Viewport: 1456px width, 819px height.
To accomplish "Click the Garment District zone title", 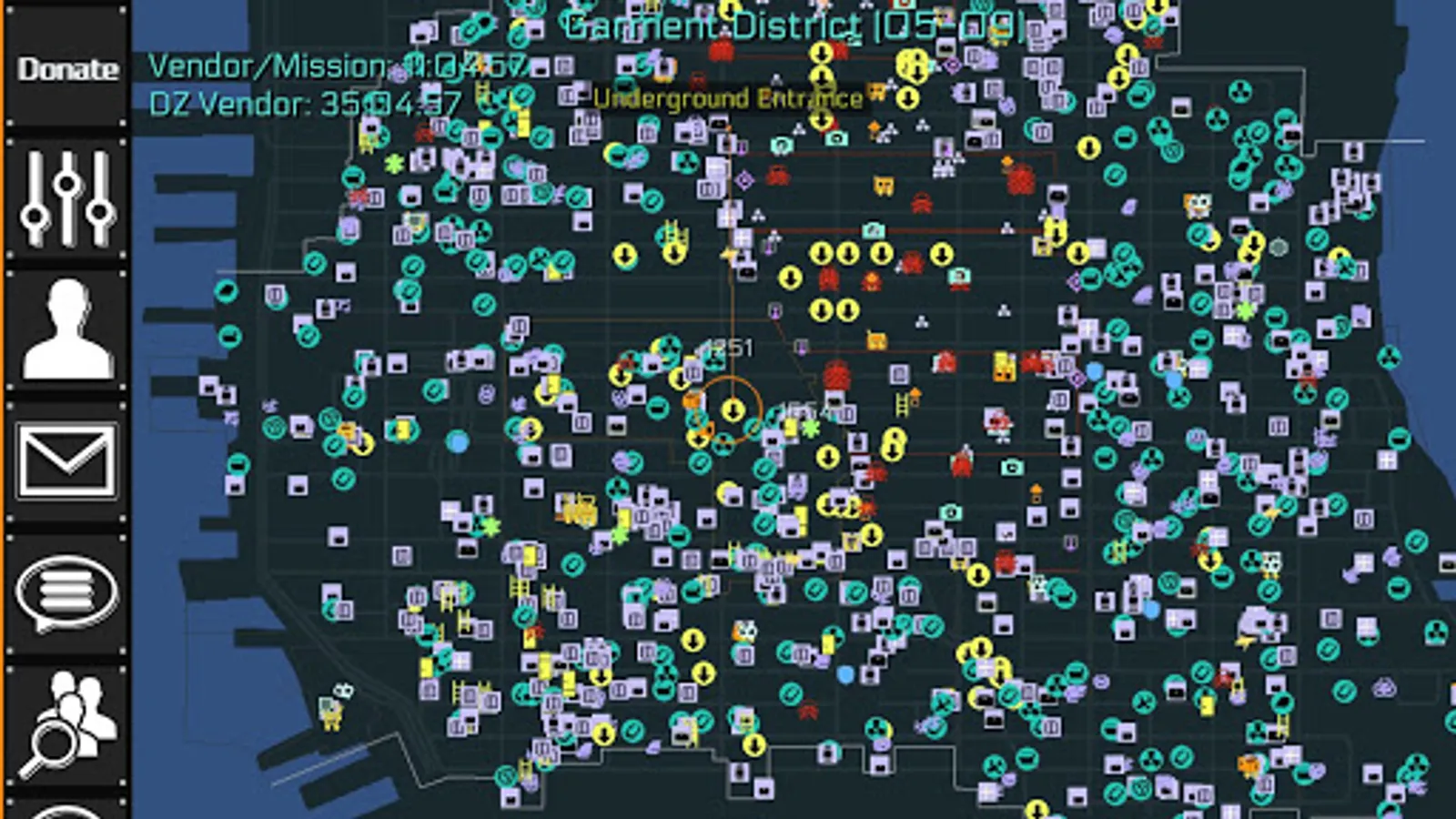I will pyautogui.click(x=794, y=26).
